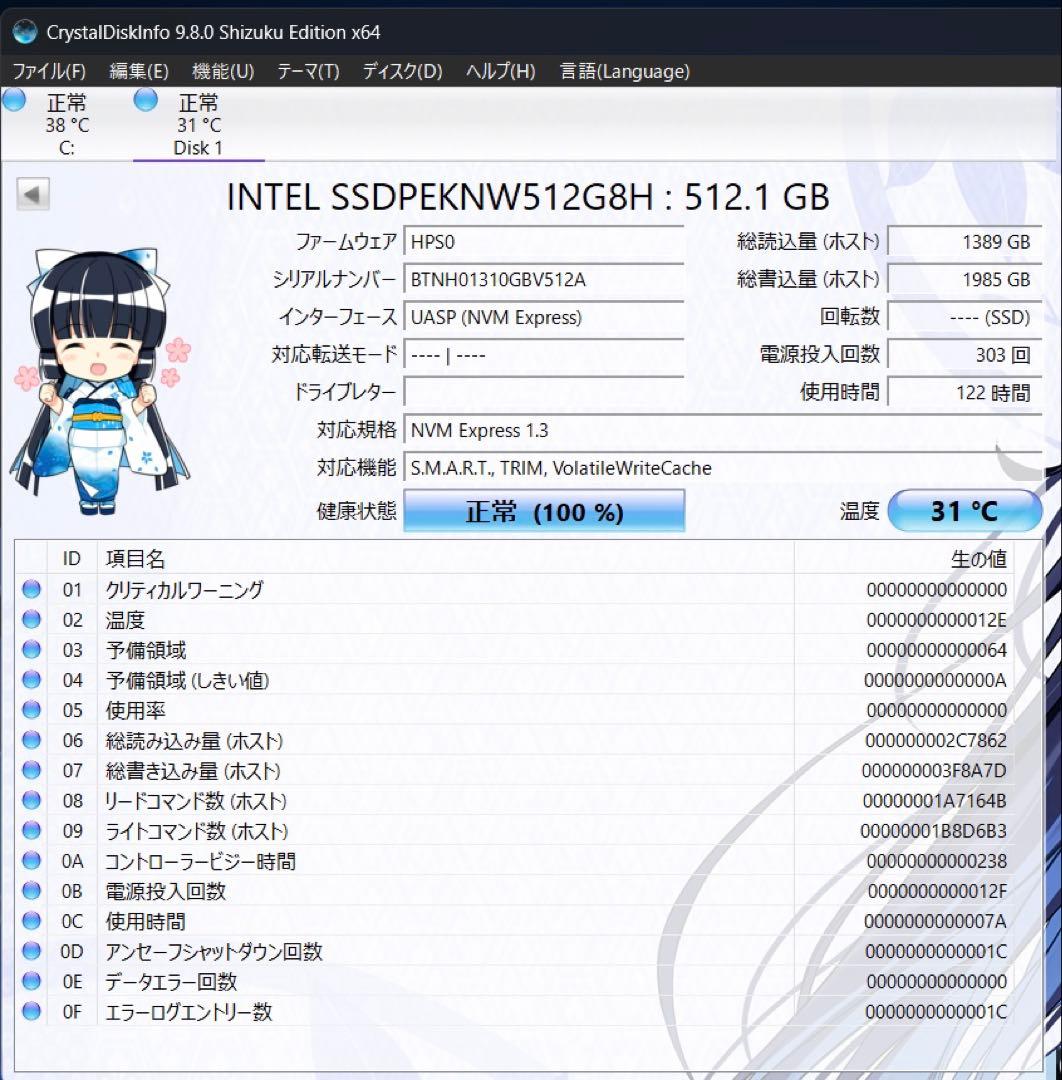Screen dimensions: 1062x1080
Task: Click the Shizuku character image
Action: click(x=101, y=382)
